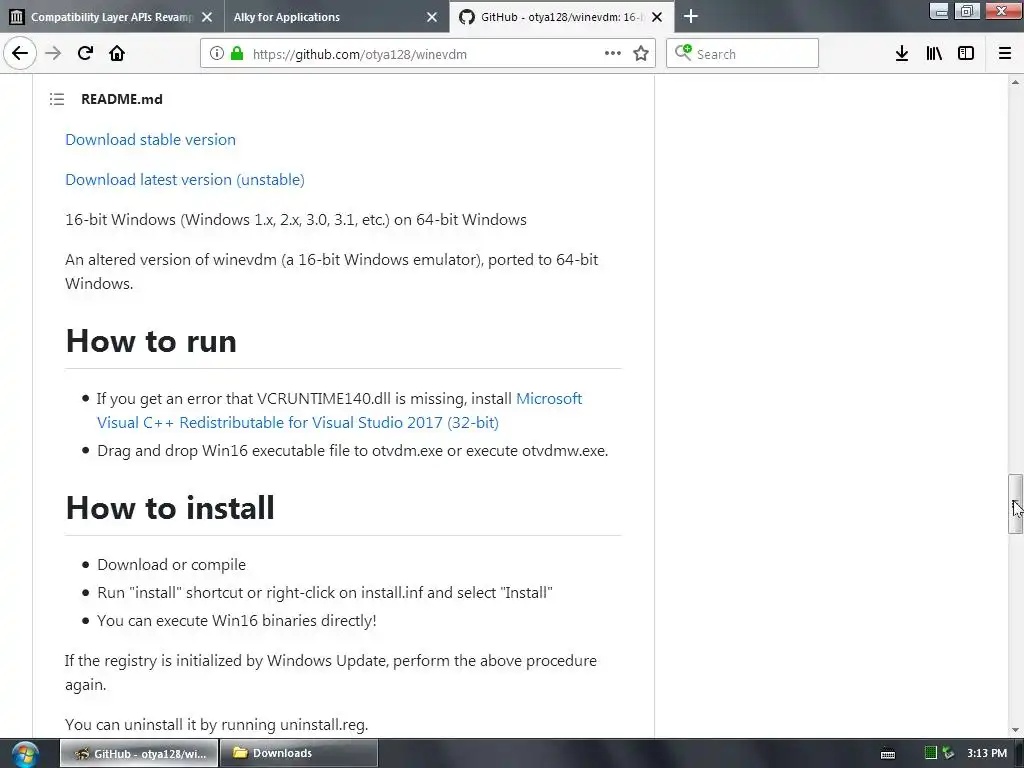Switch to Compatibility Layer APIs Revamp tab

click(x=112, y=17)
